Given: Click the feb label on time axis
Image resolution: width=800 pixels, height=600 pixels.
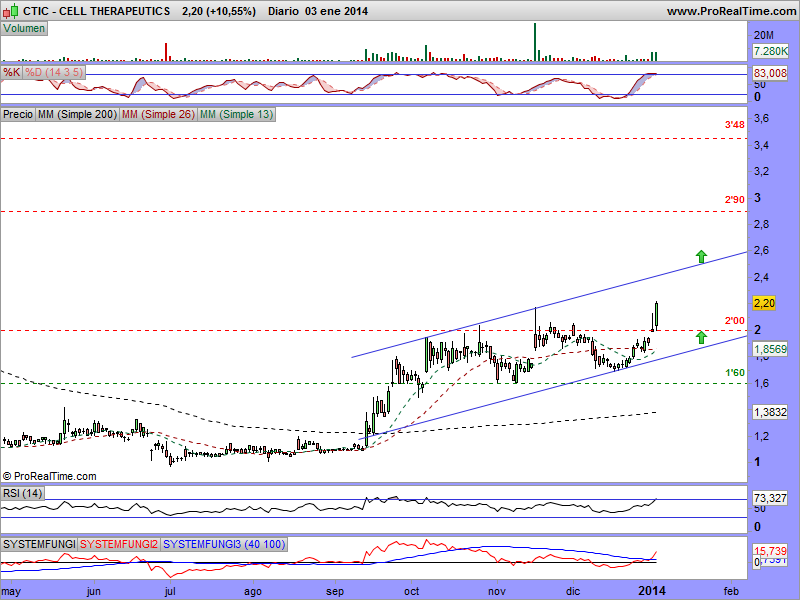Looking at the screenshot, I should tap(731, 591).
